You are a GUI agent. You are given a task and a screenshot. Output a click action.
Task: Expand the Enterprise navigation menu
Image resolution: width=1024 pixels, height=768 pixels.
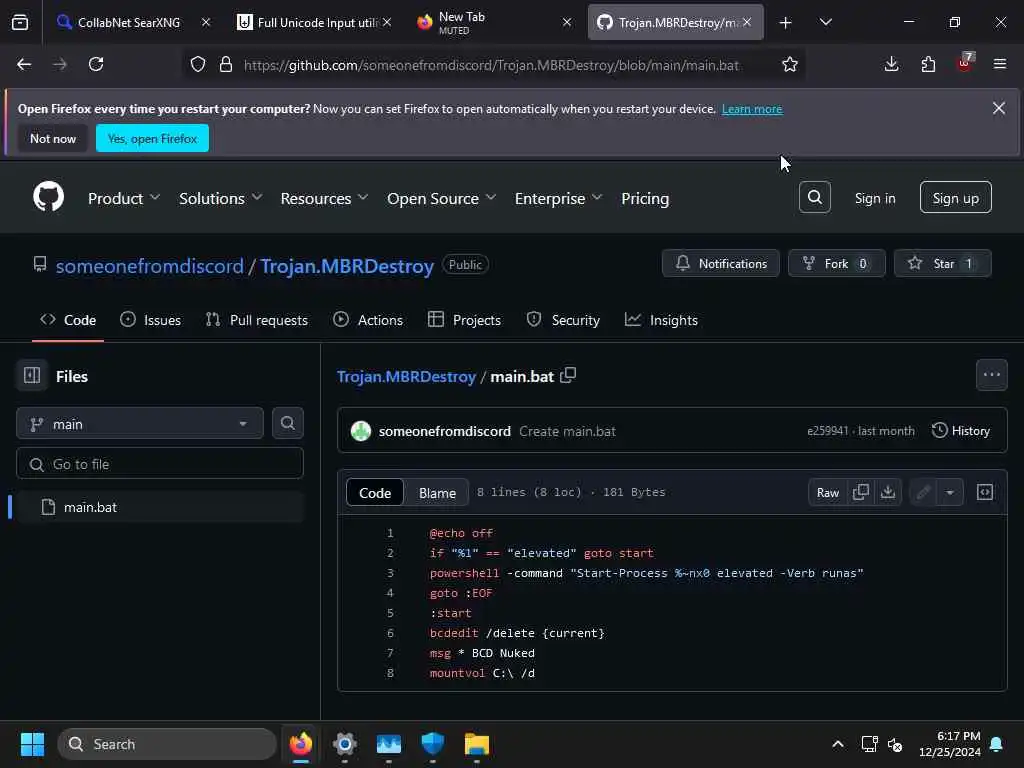[x=558, y=198]
